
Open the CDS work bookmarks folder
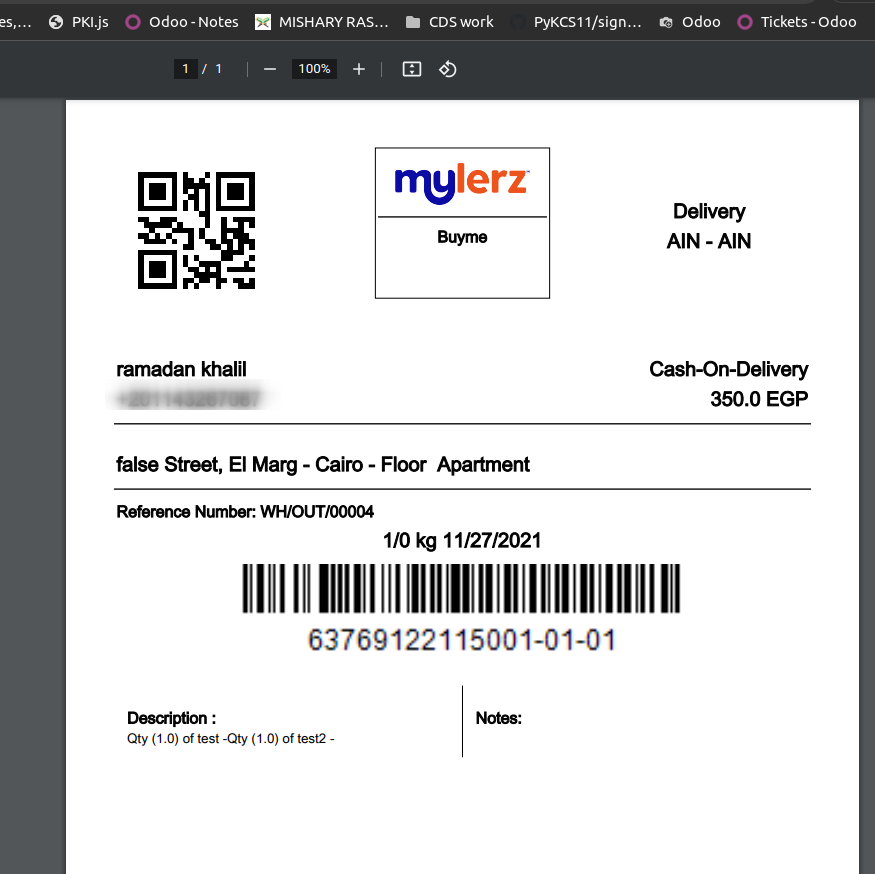(x=450, y=22)
